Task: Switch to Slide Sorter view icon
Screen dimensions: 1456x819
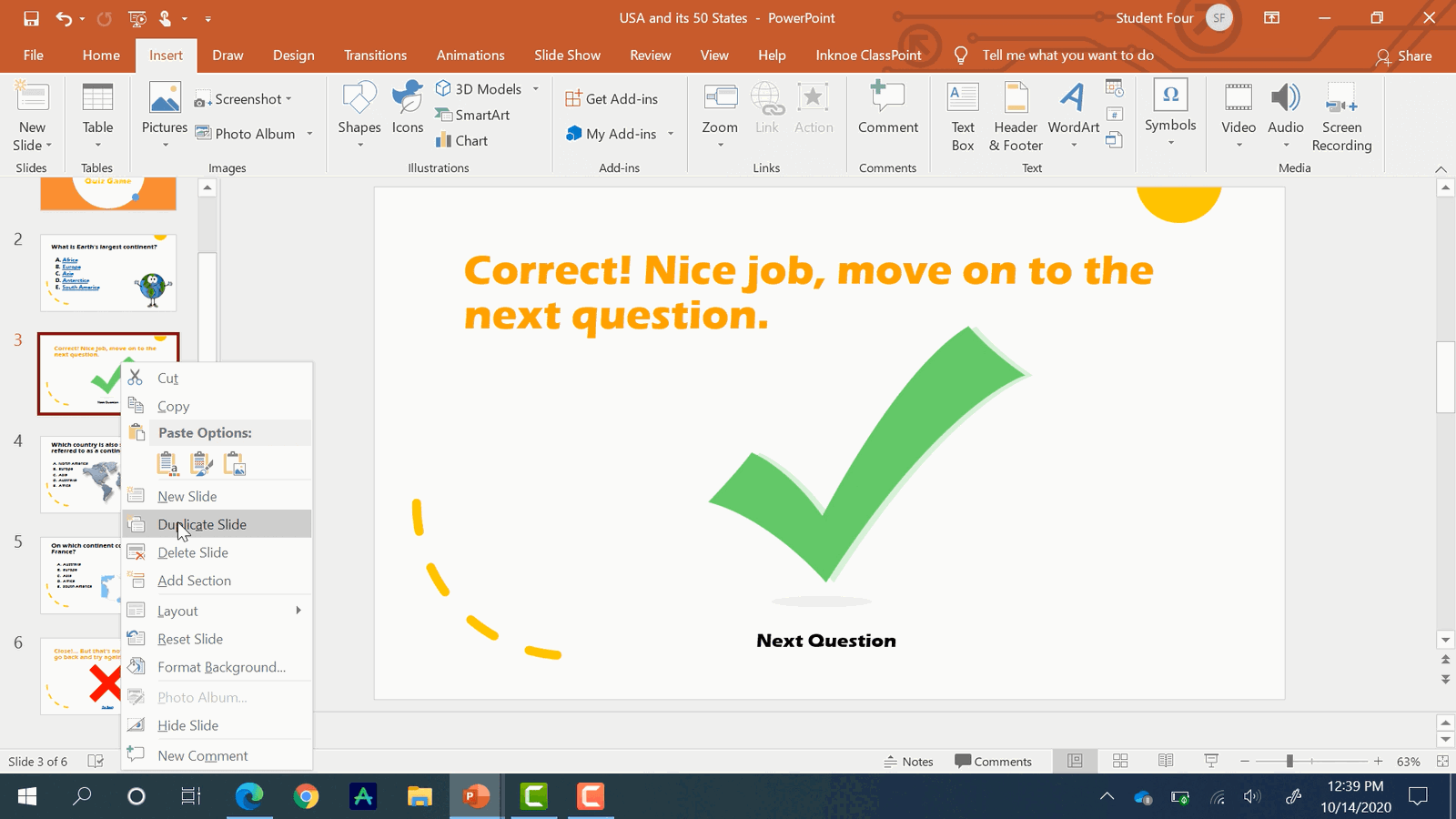Action: pyautogui.click(x=1120, y=761)
